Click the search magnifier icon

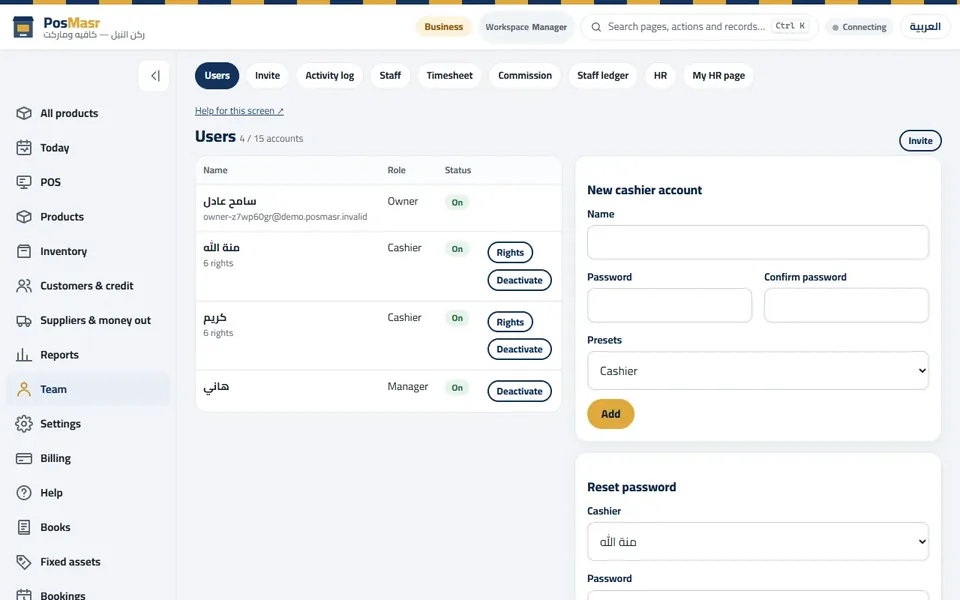(x=596, y=27)
